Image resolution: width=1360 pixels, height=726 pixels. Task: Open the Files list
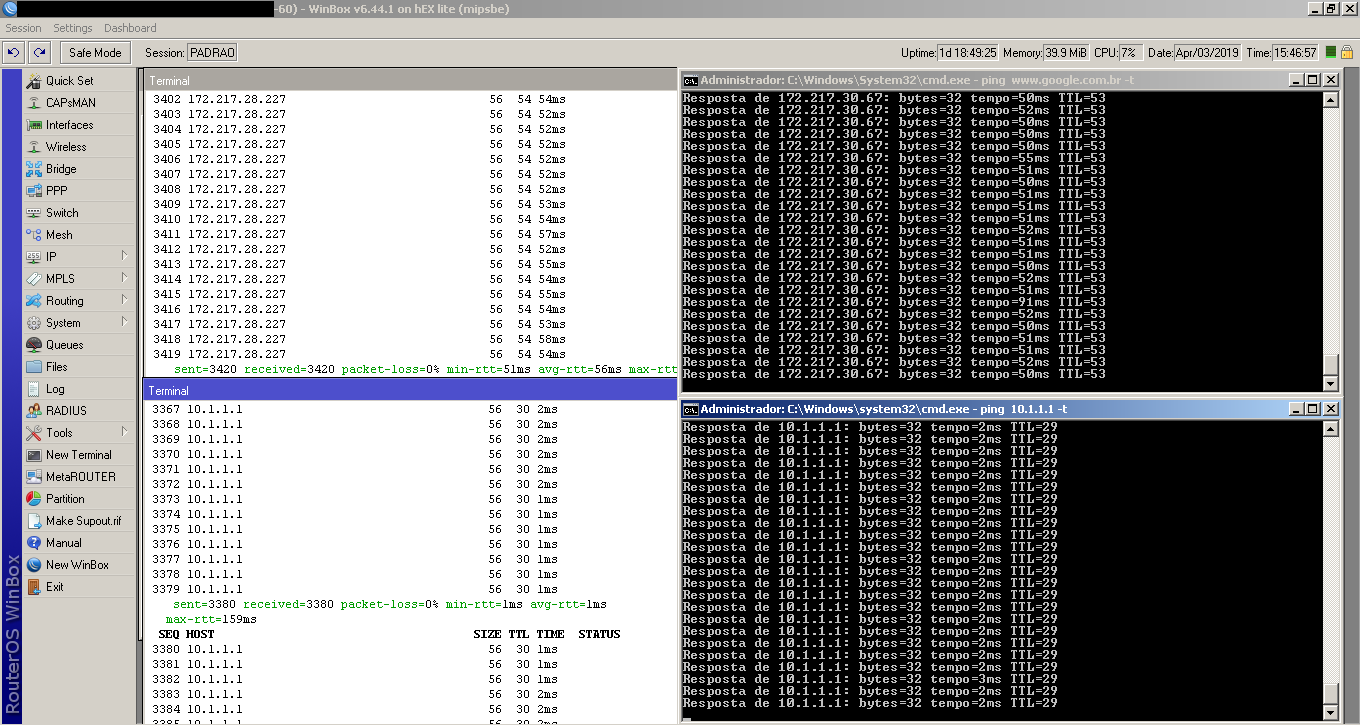[x=57, y=367]
